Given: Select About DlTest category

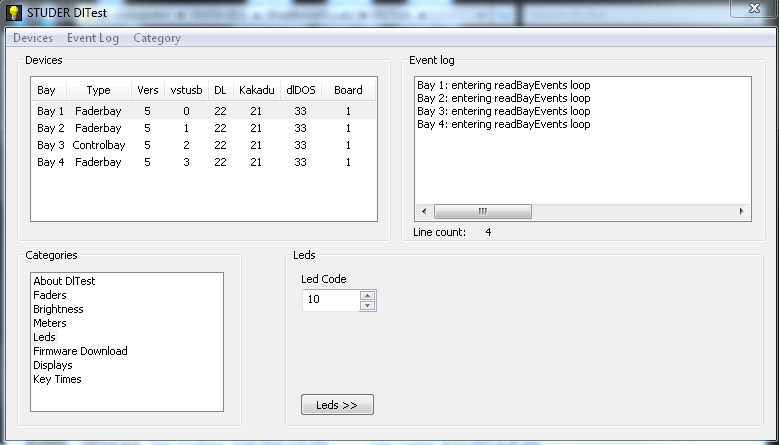Looking at the screenshot, I should 64,281.
